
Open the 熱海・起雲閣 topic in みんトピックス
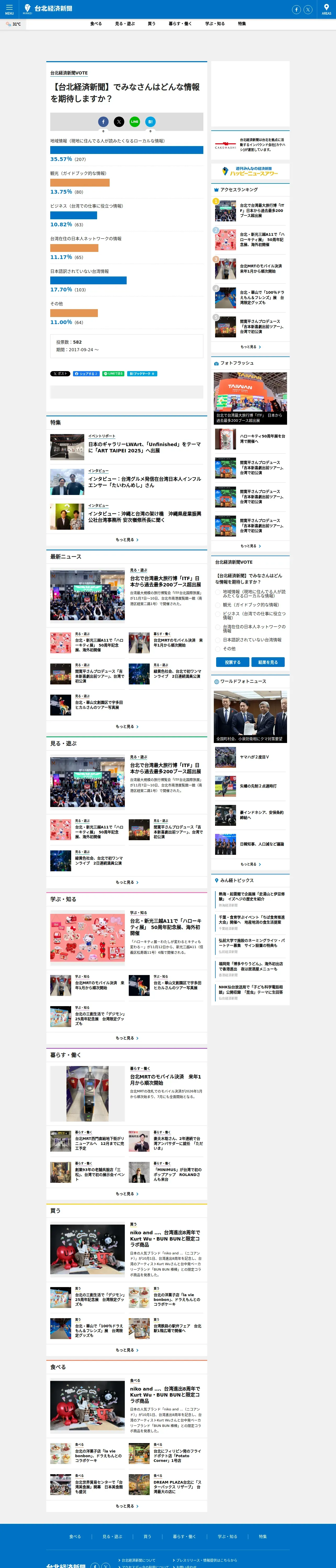point(252,897)
